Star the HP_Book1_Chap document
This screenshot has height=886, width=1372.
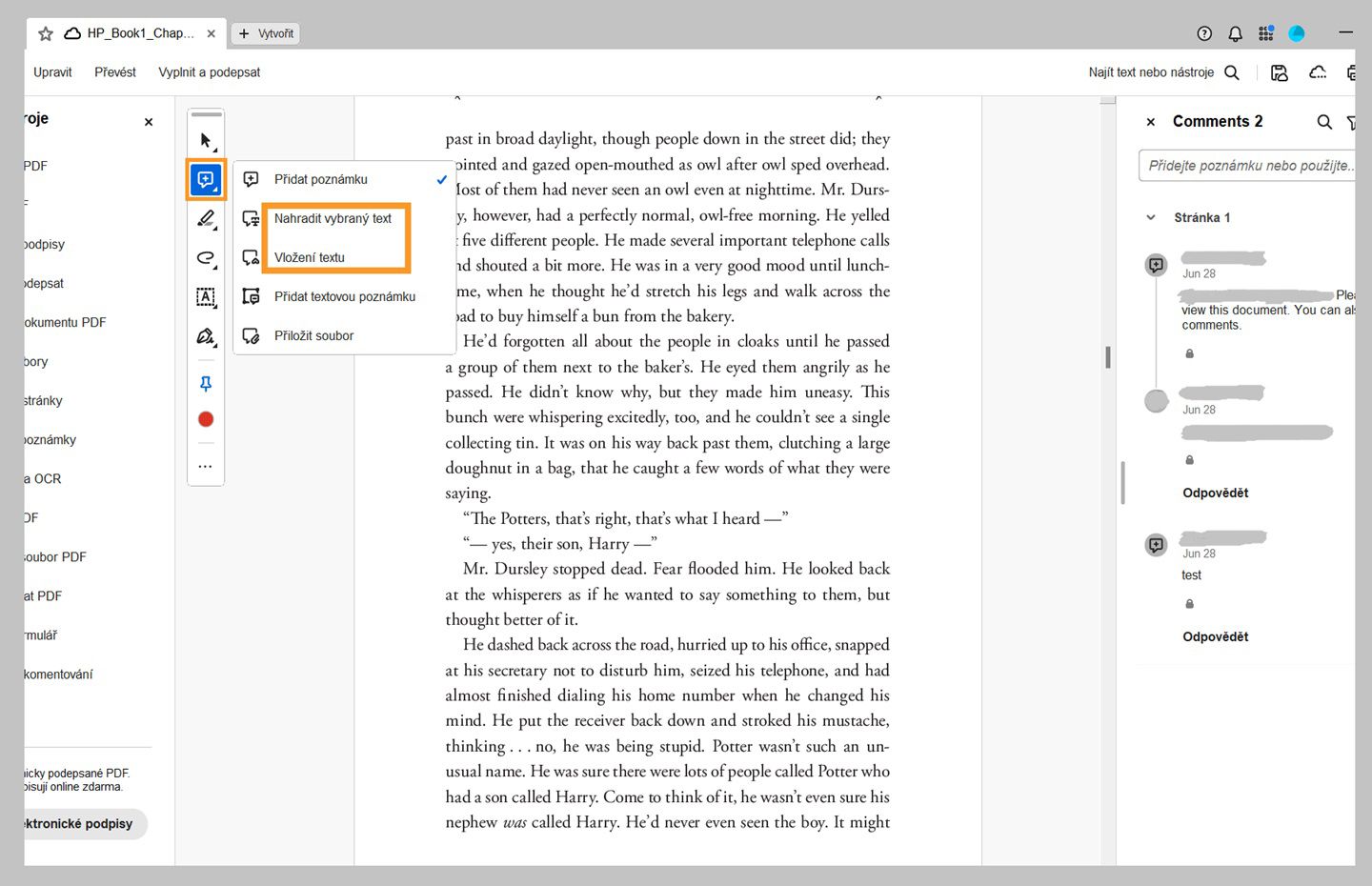coord(46,33)
